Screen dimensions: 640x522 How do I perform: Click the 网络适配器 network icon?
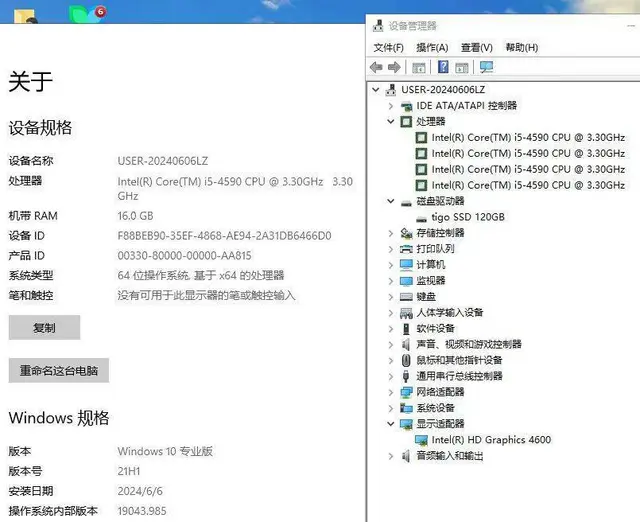click(406, 392)
